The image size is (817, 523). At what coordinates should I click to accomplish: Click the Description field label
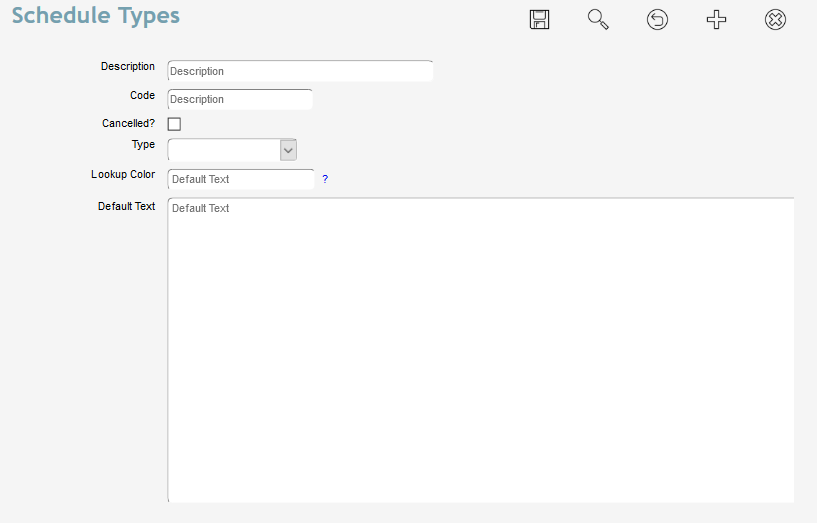pyautogui.click(x=128, y=66)
